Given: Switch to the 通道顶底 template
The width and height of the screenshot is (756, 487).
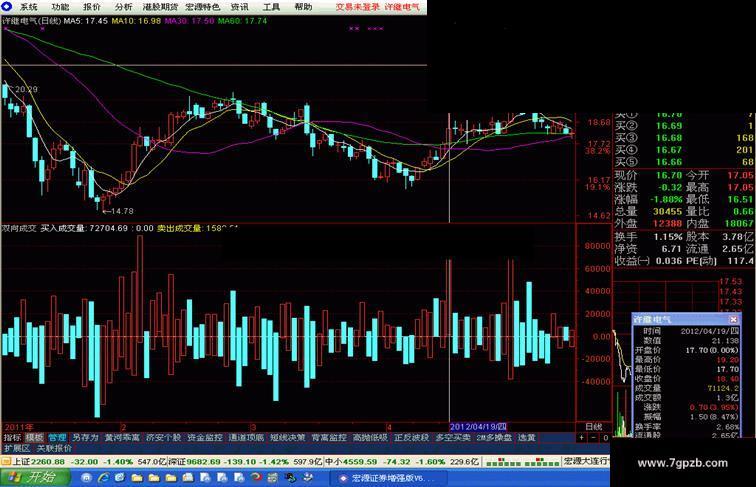Looking at the screenshot, I should [246, 438].
